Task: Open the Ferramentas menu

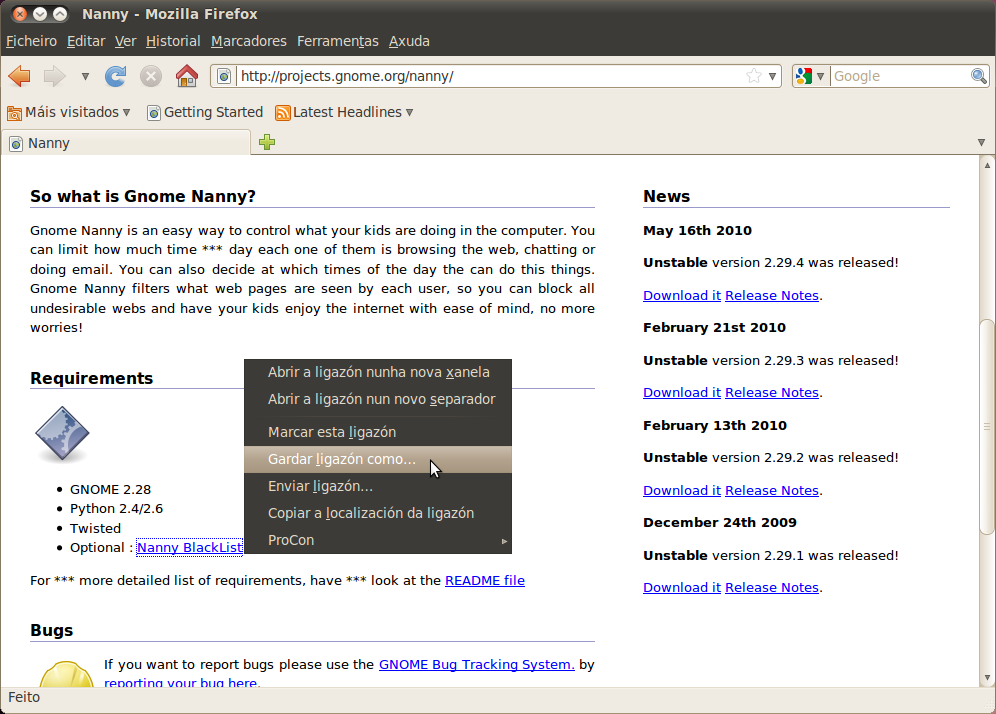Action: 338,41
